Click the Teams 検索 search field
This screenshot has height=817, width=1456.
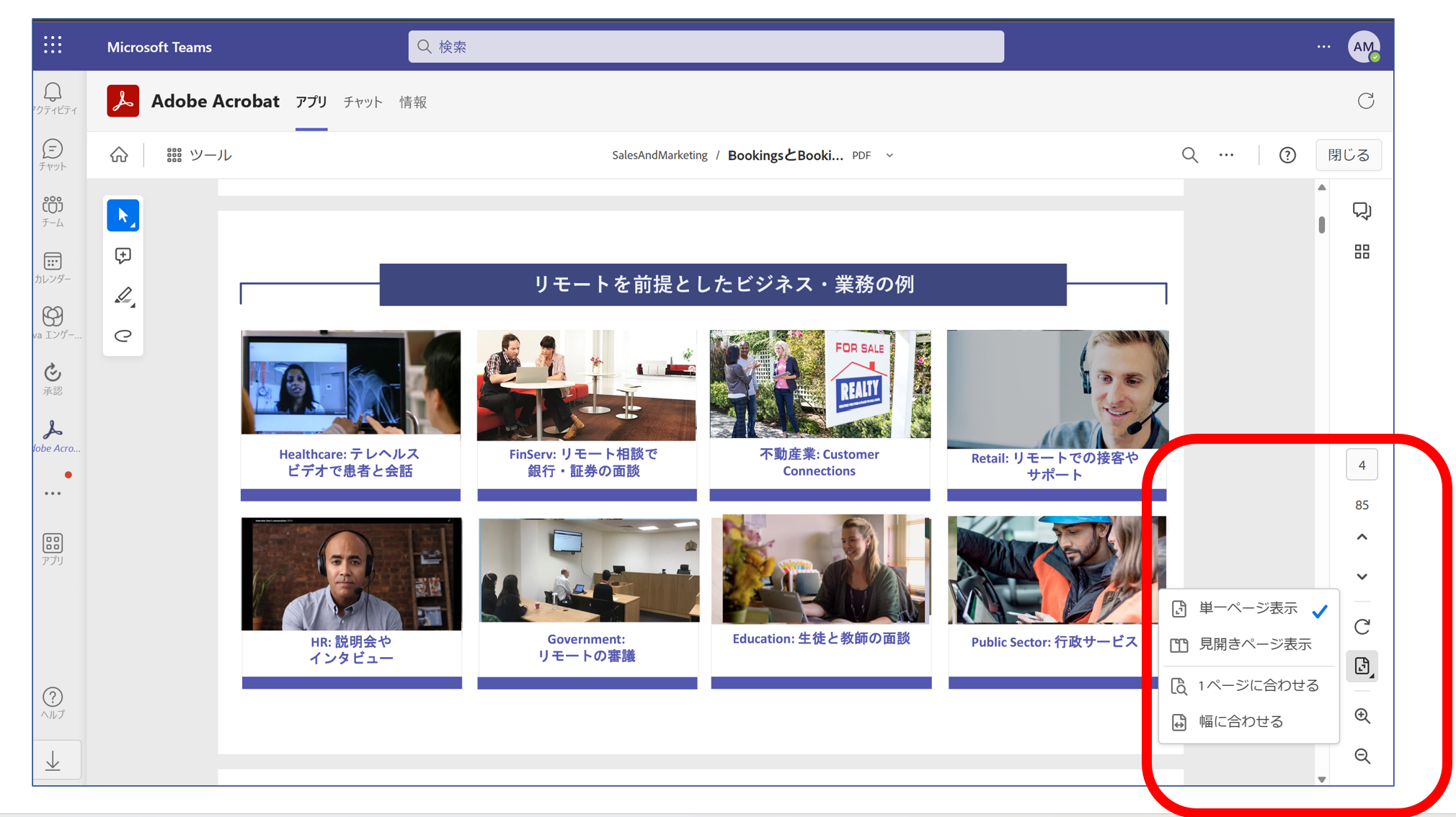tap(706, 47)
